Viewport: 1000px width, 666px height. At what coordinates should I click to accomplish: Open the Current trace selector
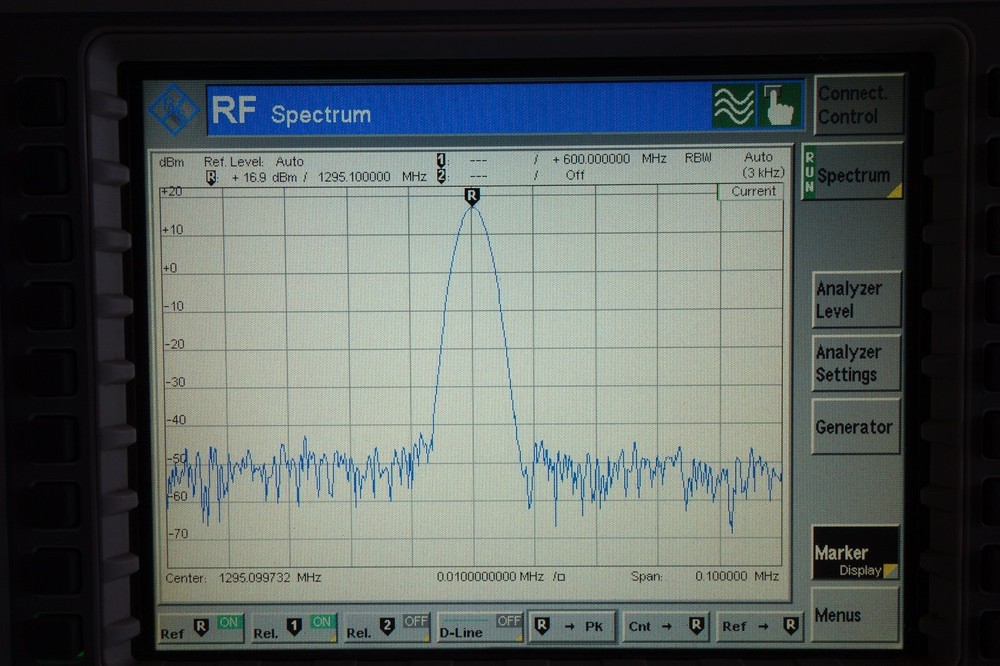point(750,191)
